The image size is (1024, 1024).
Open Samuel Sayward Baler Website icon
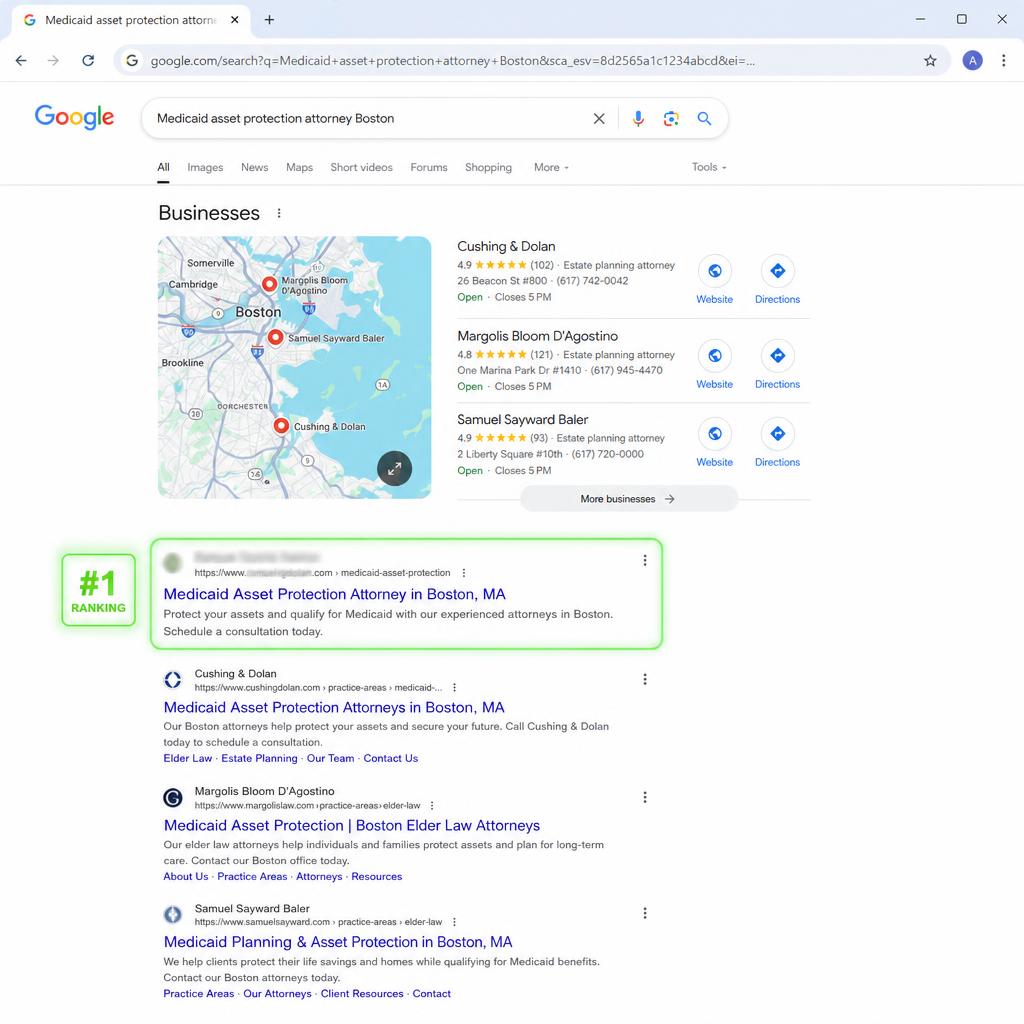[x=714, y=433]
